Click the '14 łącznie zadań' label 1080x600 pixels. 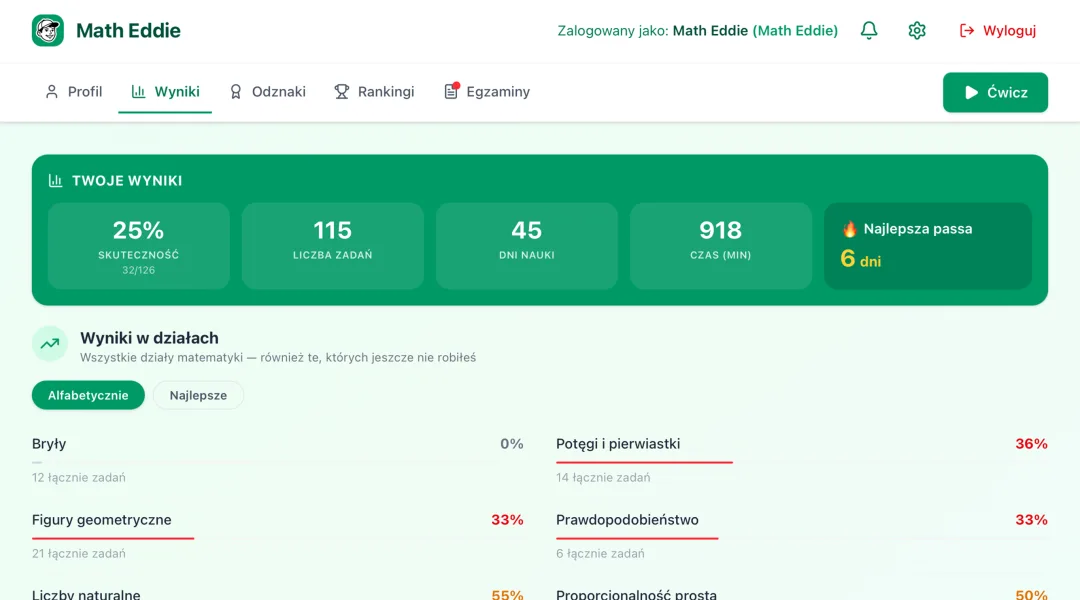(x=603, y=477)
